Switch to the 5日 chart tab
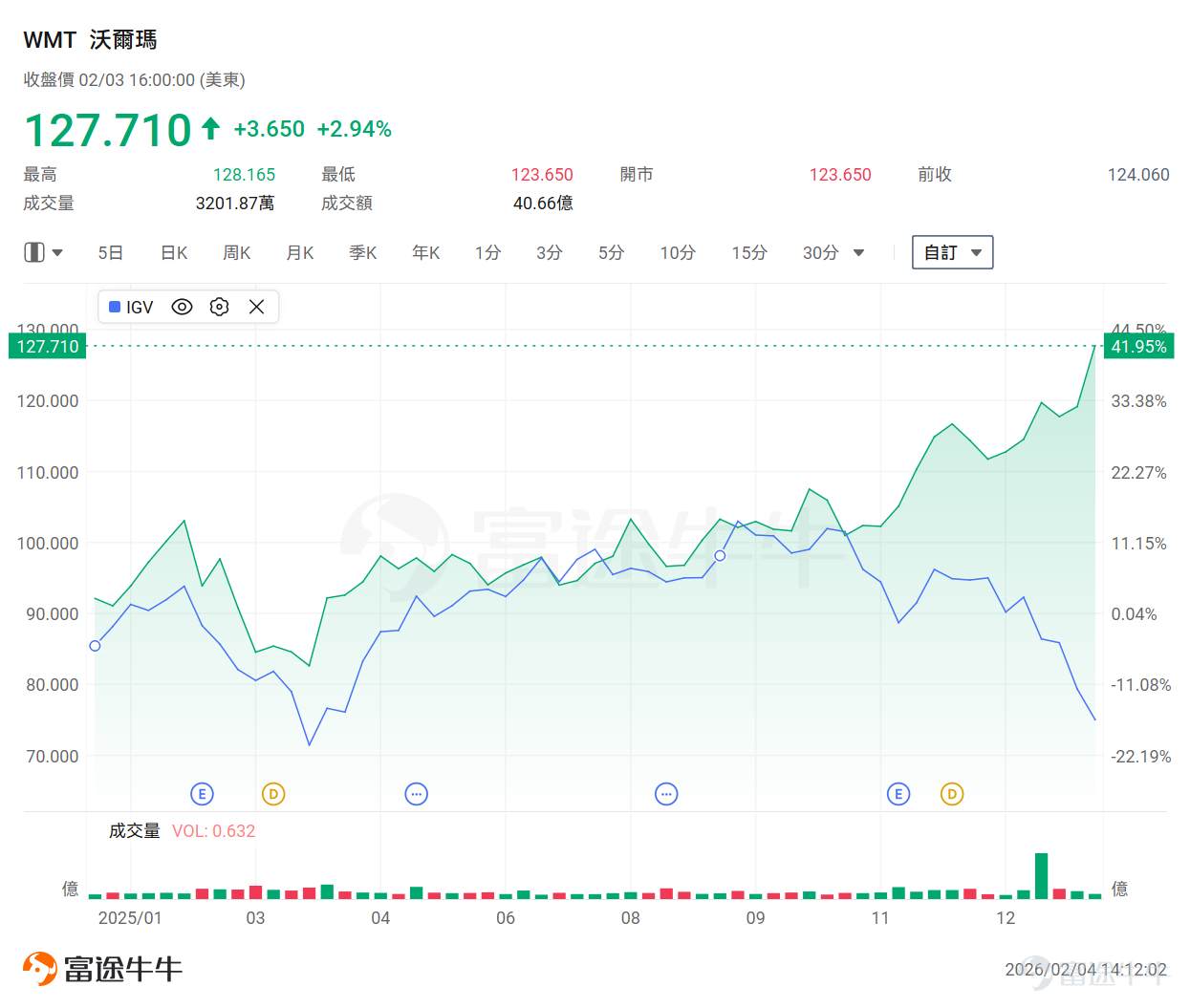Screen dimensions: 1190x1008 pyautogui.click(x=111, y=252)
